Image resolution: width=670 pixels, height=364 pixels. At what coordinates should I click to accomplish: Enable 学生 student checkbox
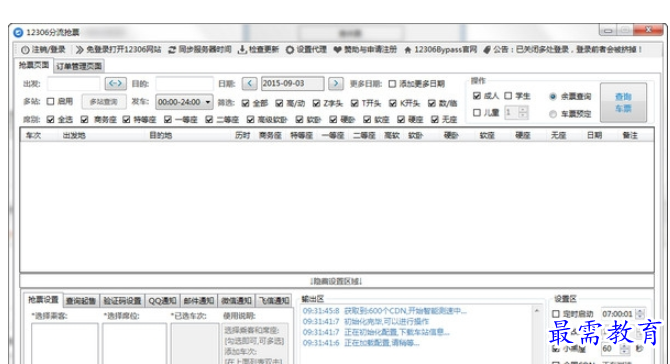point(508,96)
